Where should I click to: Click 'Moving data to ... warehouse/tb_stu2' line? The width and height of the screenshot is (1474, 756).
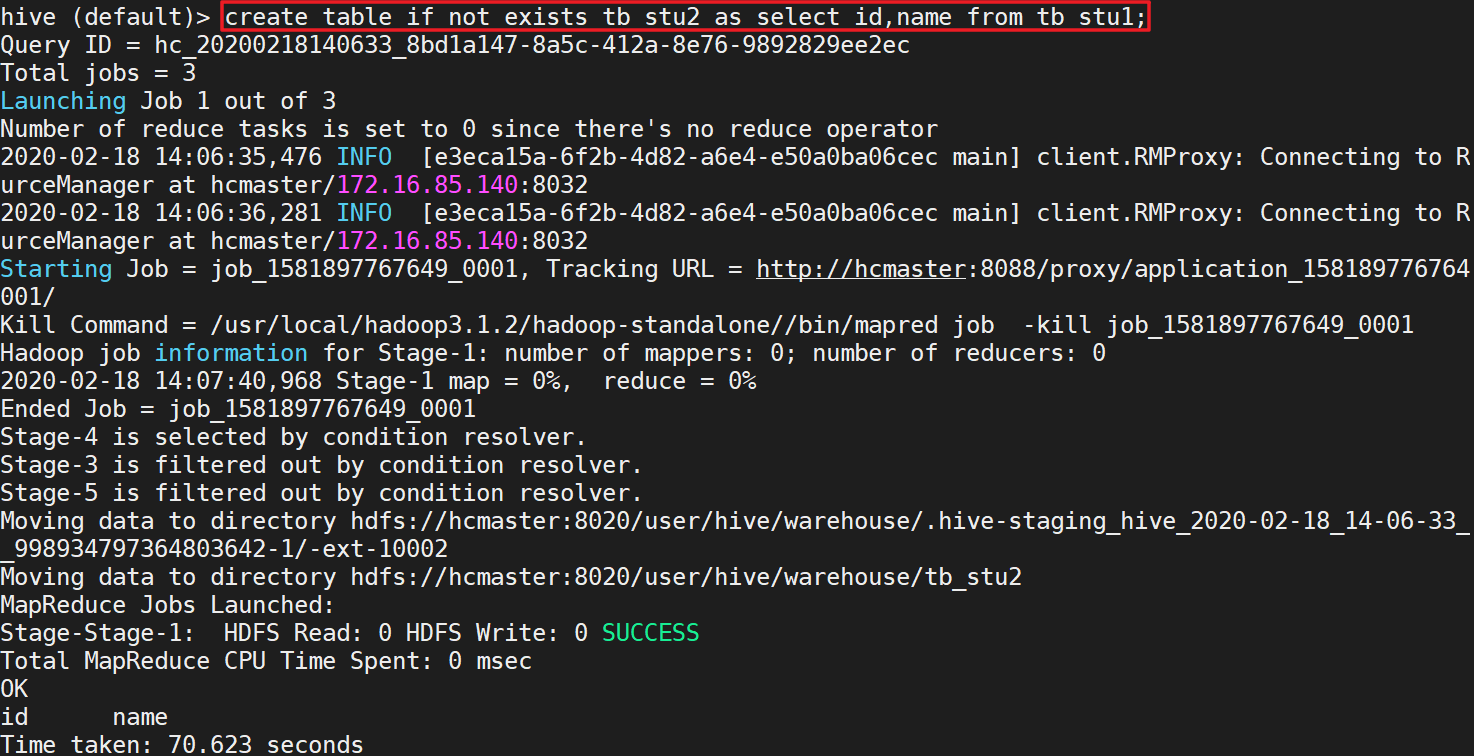coord(511,577)
